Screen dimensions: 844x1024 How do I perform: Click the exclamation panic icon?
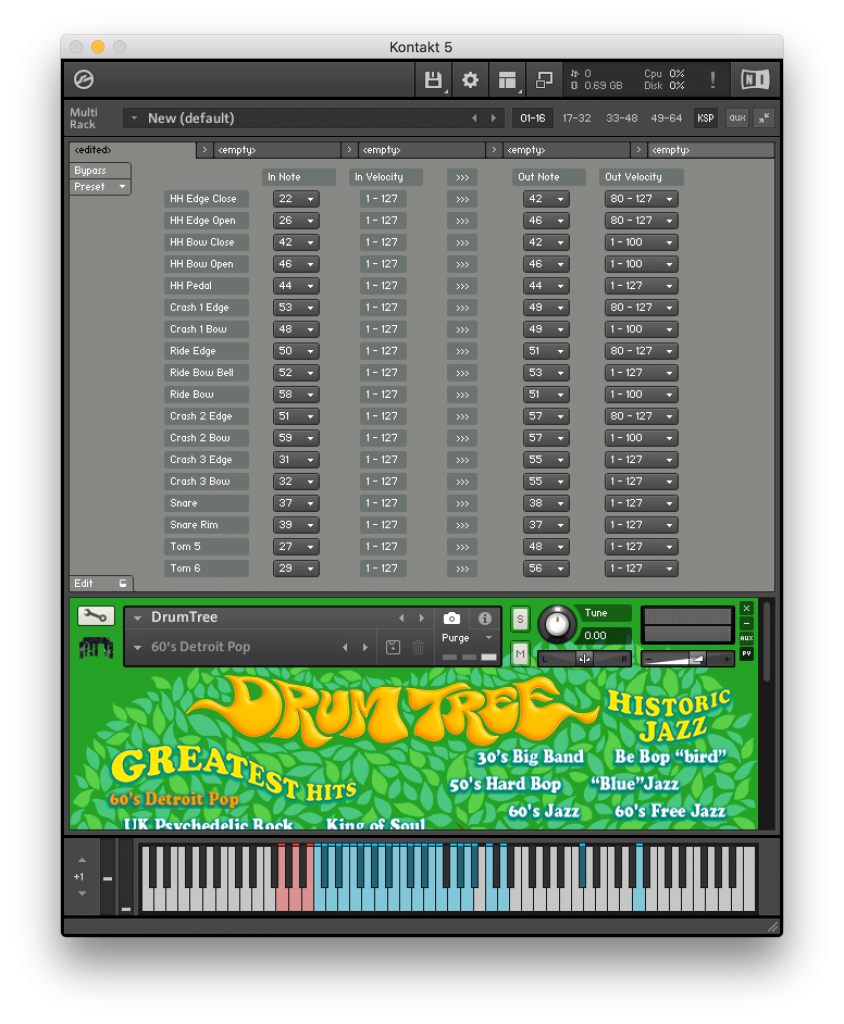[x=713, y=80]
